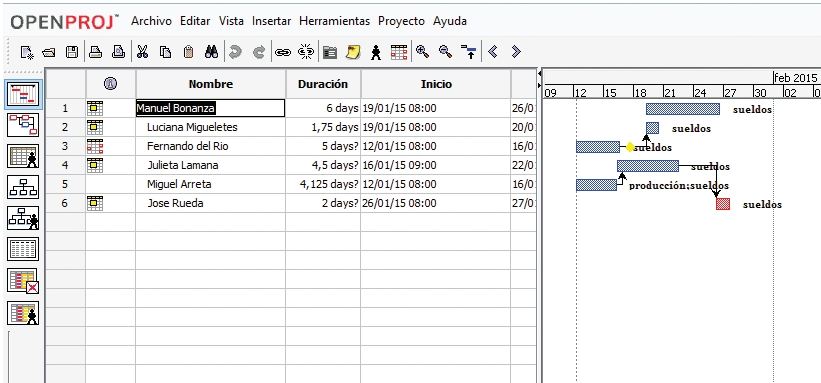
Task: Open the Herramientas menu
Action: click(x=335, y=21)
